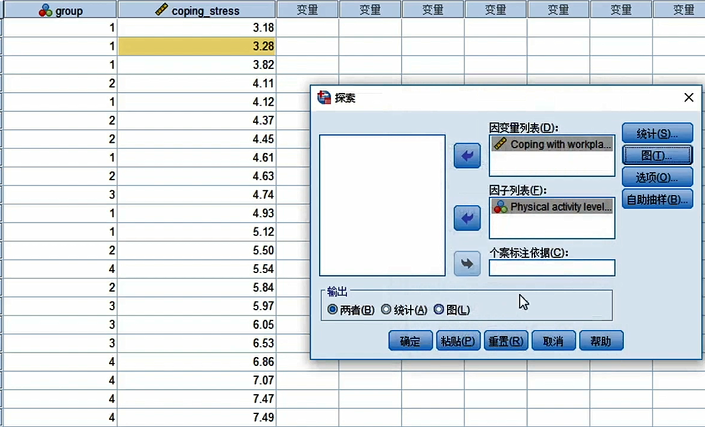Click nominal icon of Physical activity level item
The height and width of the screenshot is (427, 705).
pyautogui.click(x=500, y=207)
